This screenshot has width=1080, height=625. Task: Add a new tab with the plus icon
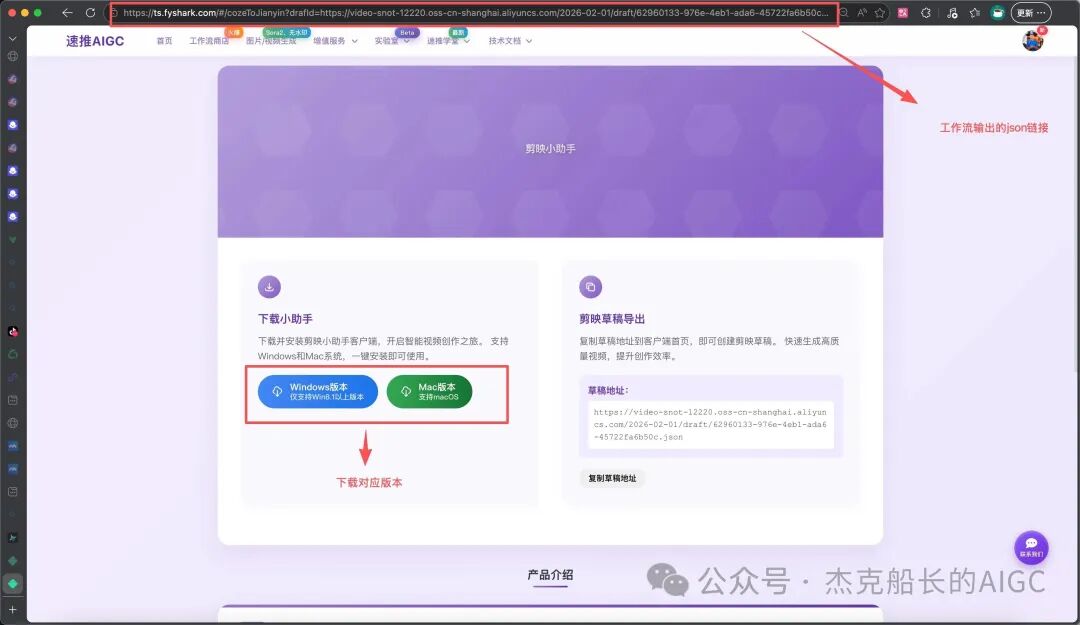(x=12, y=609)
